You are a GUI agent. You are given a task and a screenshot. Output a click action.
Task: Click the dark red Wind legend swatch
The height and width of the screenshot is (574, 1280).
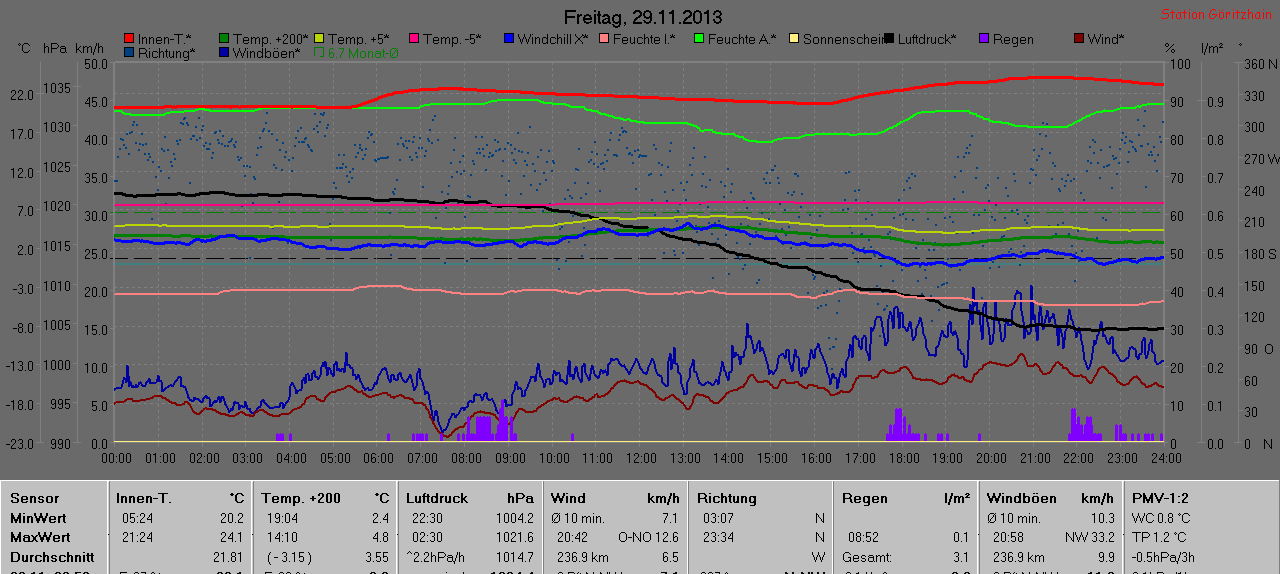1079,39
